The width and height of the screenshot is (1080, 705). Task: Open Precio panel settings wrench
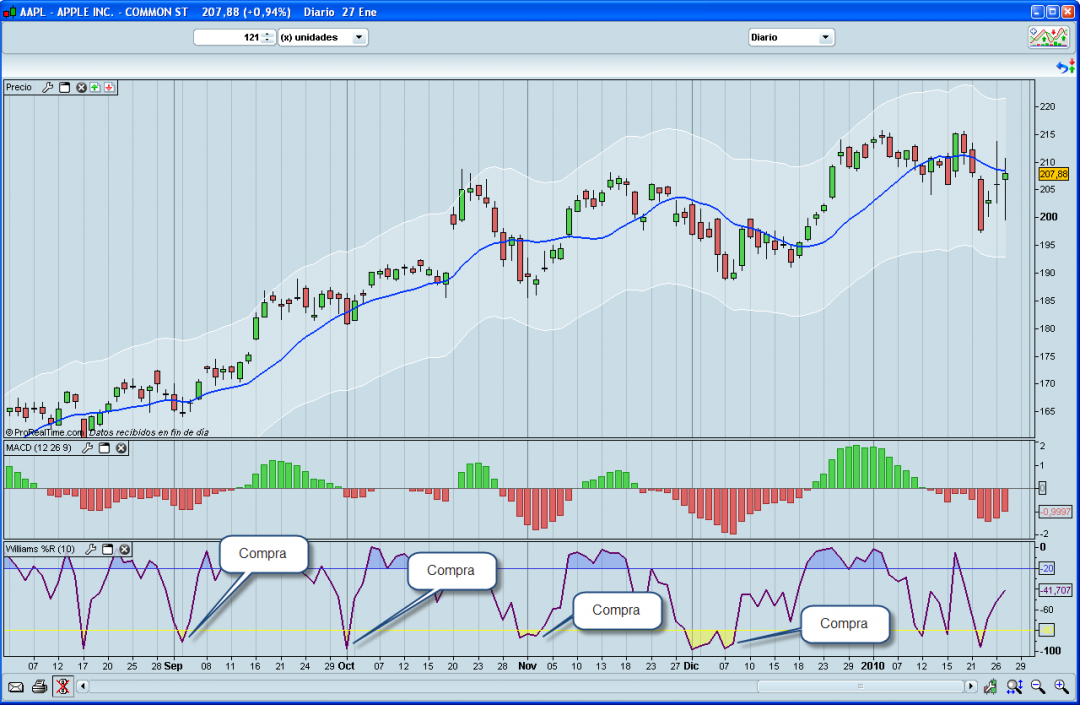pos(47,88)
